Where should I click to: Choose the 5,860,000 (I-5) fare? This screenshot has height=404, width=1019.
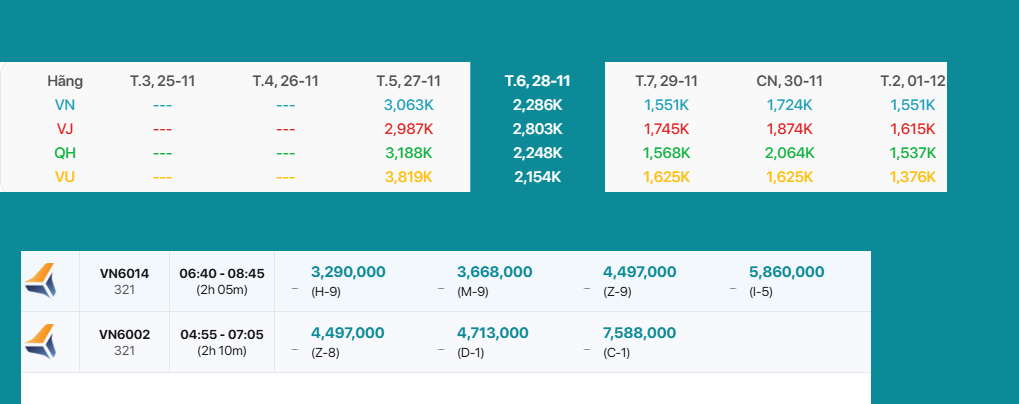[x=786, y=280]
